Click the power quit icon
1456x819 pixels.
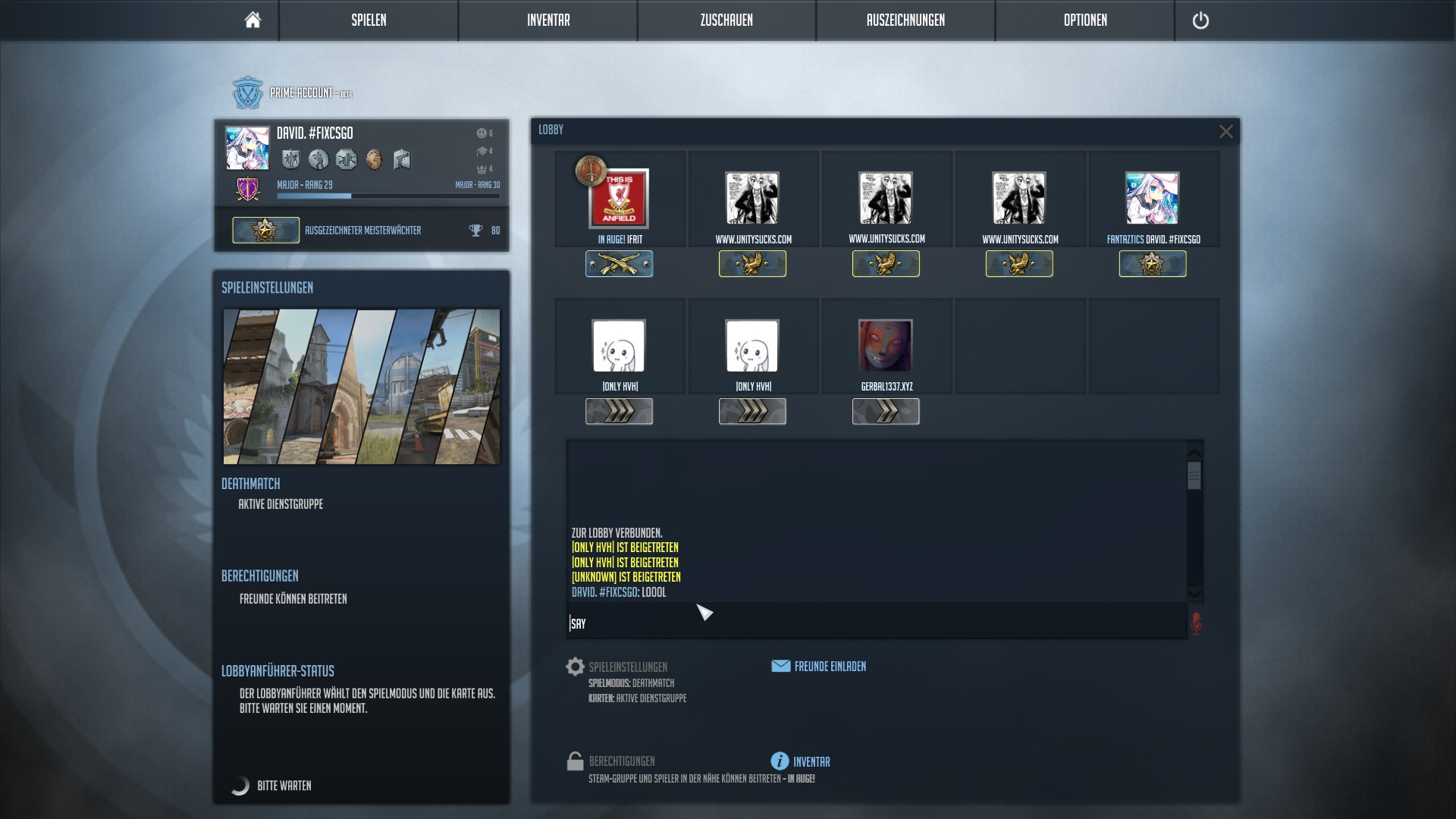tap(1200, 20)
